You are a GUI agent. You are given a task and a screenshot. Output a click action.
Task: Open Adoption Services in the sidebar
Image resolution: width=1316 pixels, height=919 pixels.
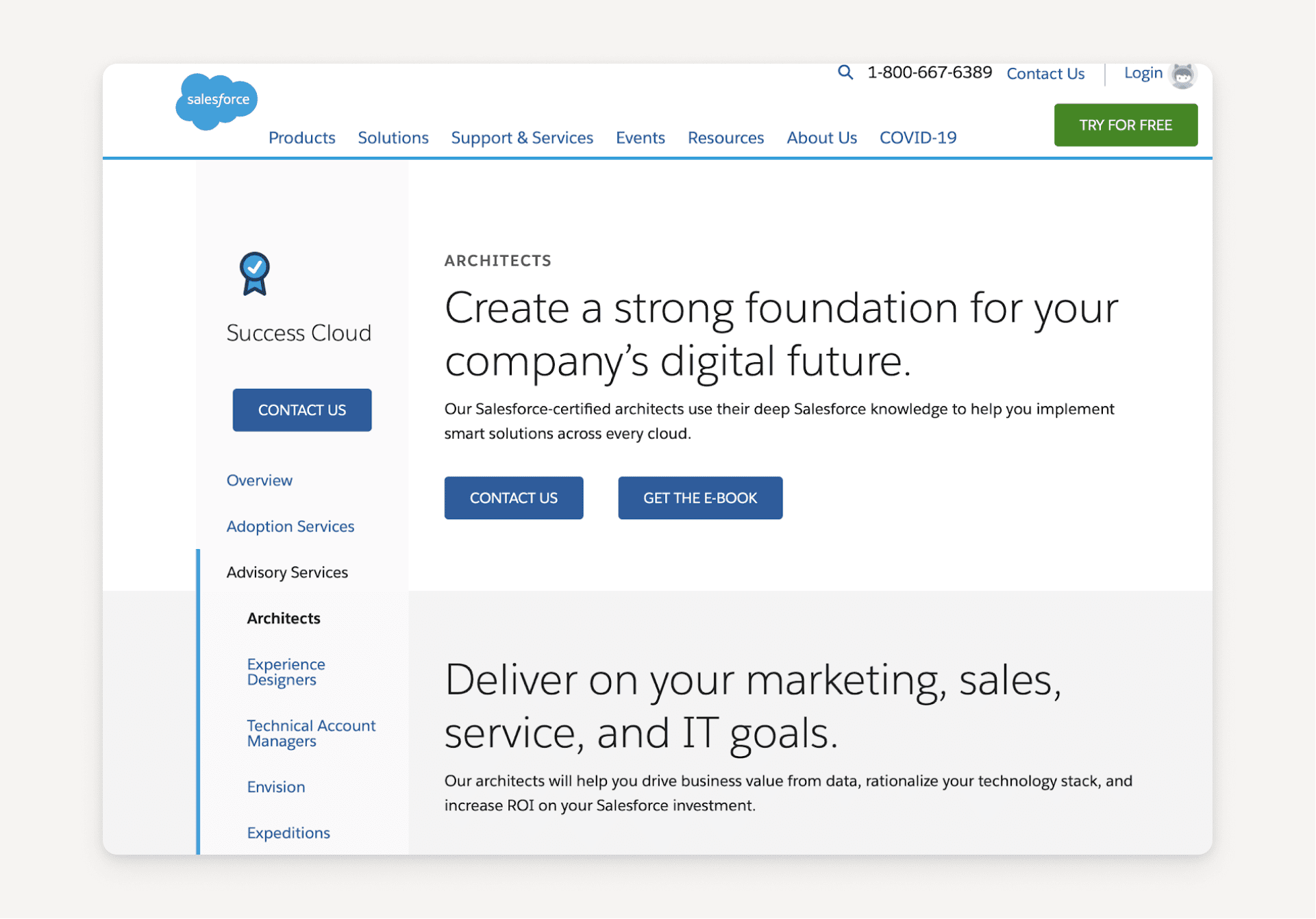[290, 526]
